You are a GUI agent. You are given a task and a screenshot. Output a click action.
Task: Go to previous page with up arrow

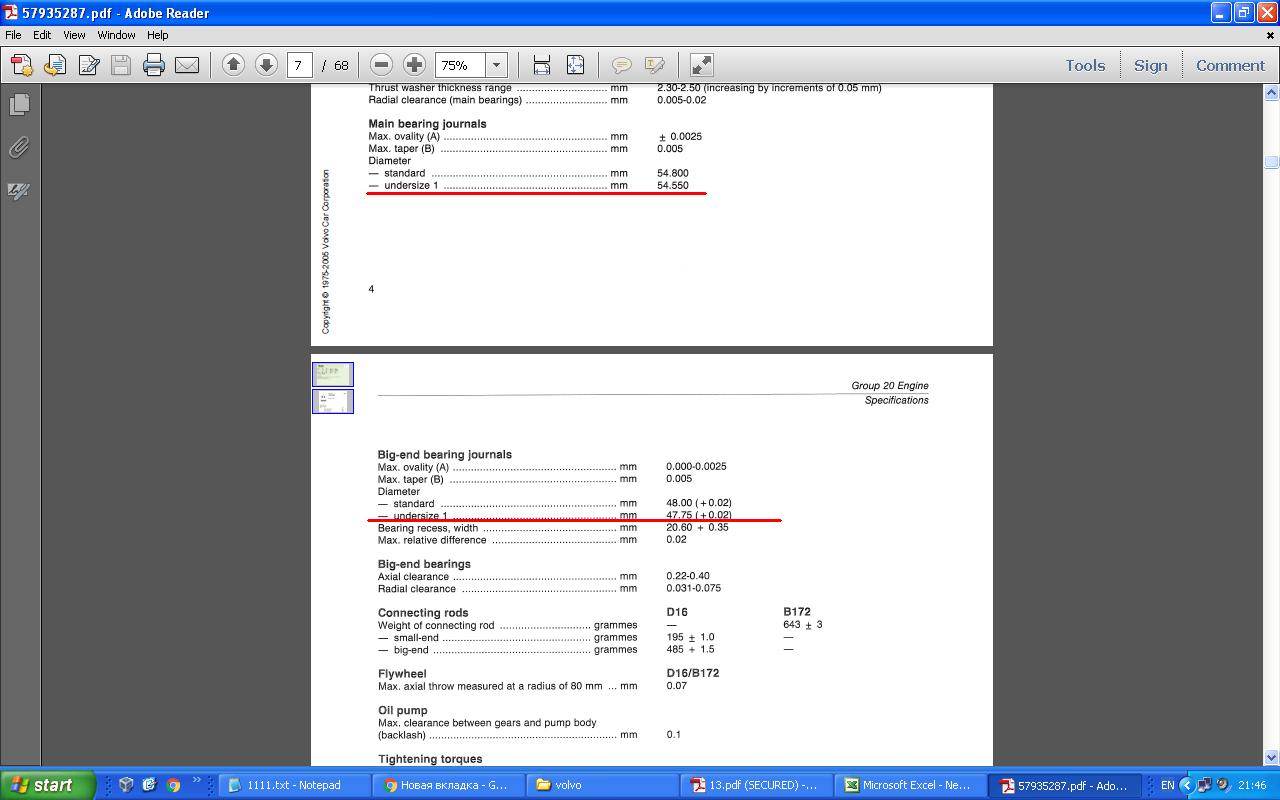tap(233, 65)
